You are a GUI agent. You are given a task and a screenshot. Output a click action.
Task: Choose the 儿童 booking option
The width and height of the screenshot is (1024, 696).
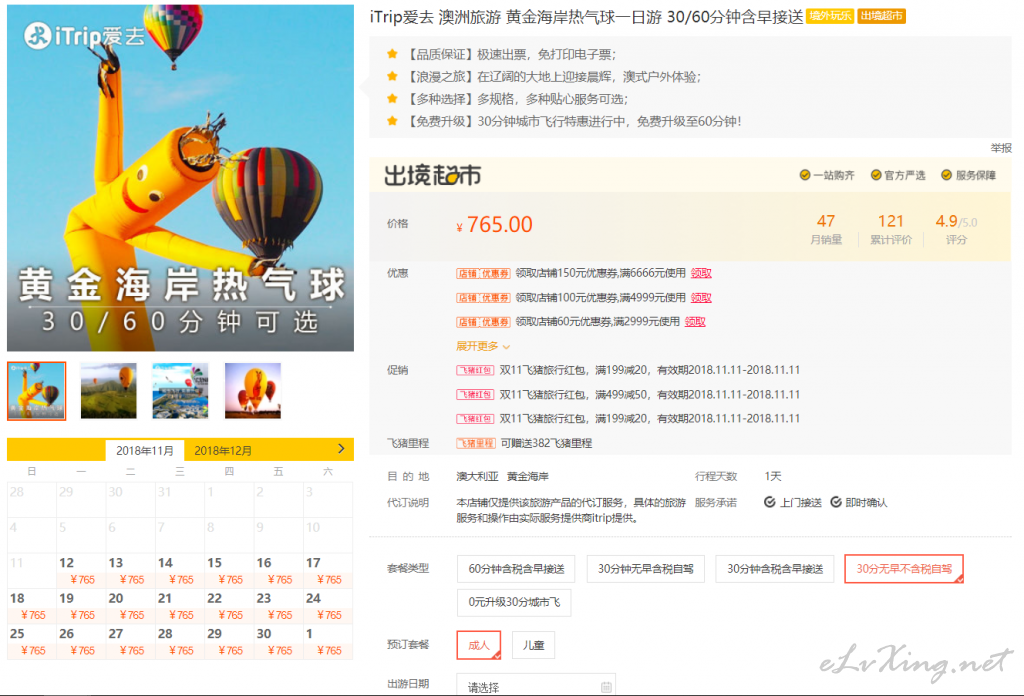tap(534, 645)
